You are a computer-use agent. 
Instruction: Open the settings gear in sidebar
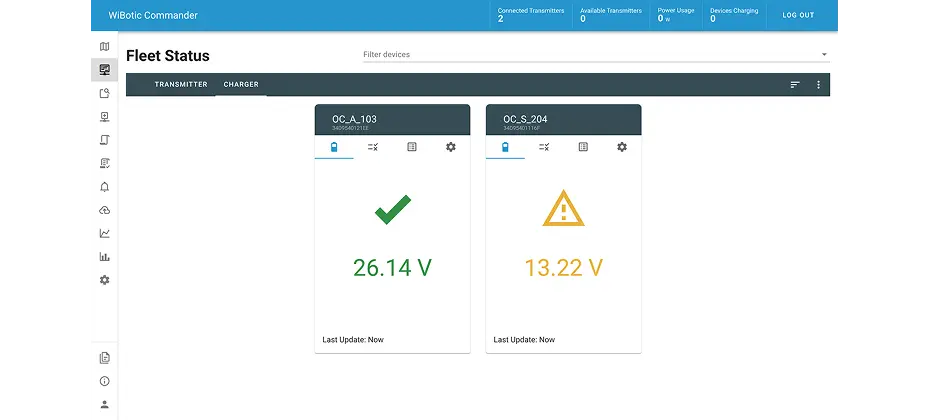coord(104,280)
